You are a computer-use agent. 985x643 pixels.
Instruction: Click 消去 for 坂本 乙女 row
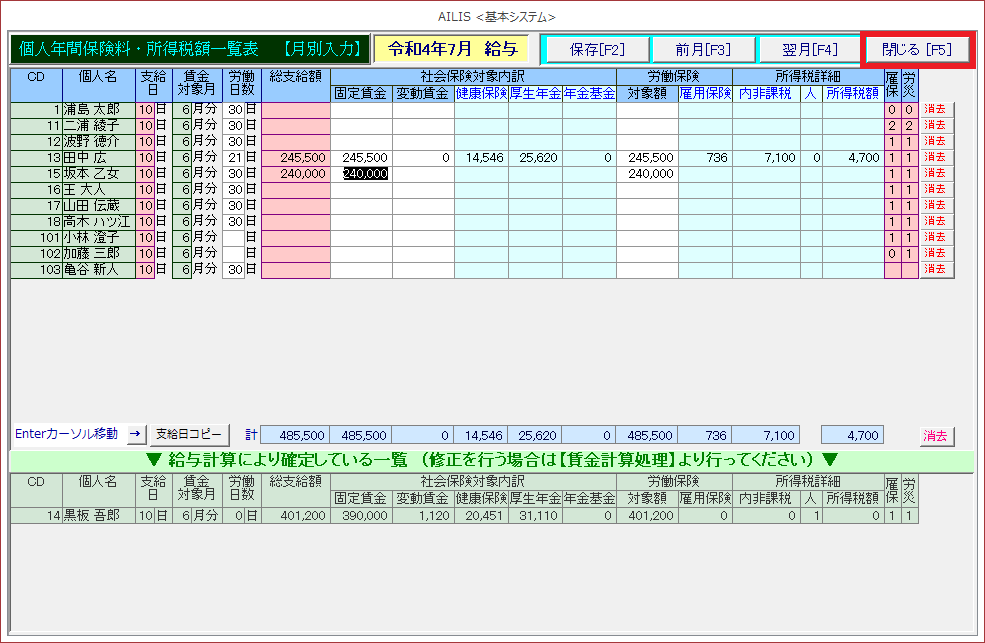pyautogui.click(x=936, y=174)
